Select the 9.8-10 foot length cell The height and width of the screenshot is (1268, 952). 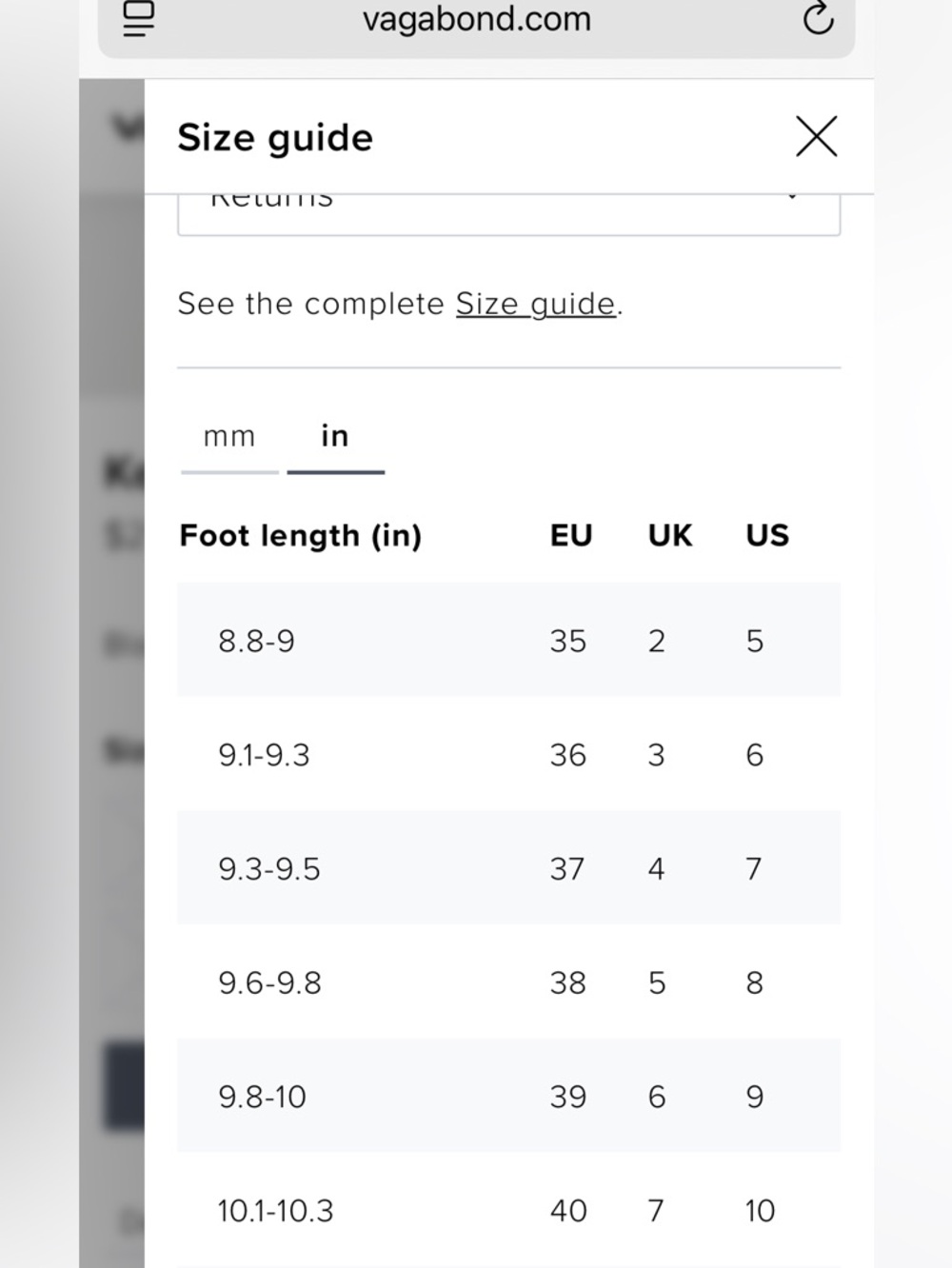[262, 1097]
